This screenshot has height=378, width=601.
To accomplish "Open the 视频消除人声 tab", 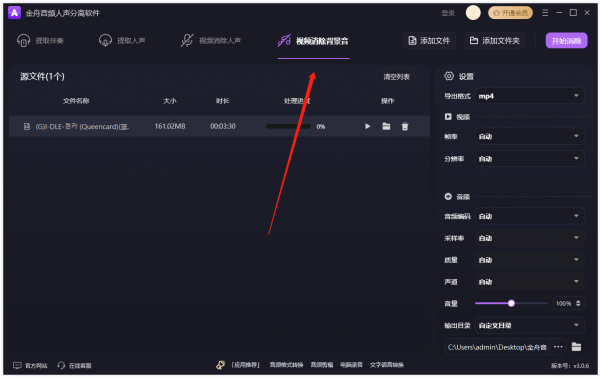I will click(x=211, y=41).
